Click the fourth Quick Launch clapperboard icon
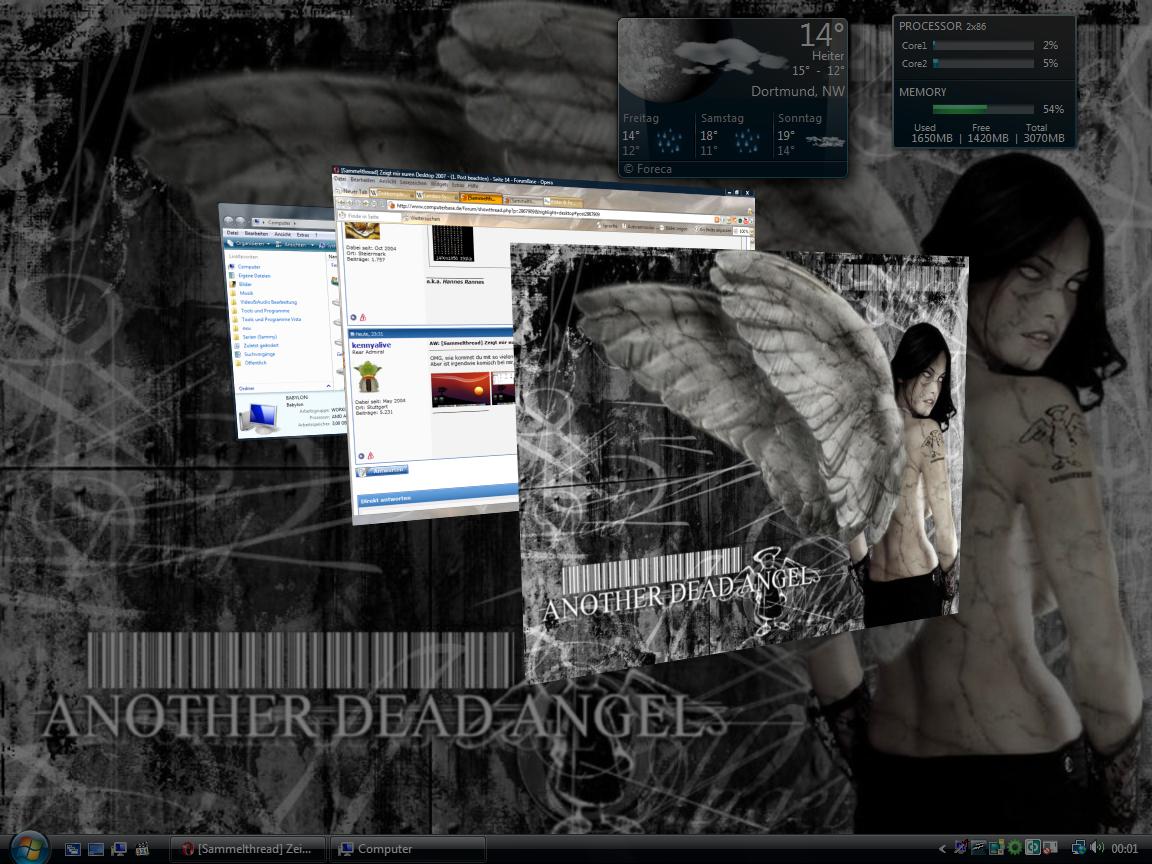The height and width of the screenshot is (864, 1152). coord(143,849)
